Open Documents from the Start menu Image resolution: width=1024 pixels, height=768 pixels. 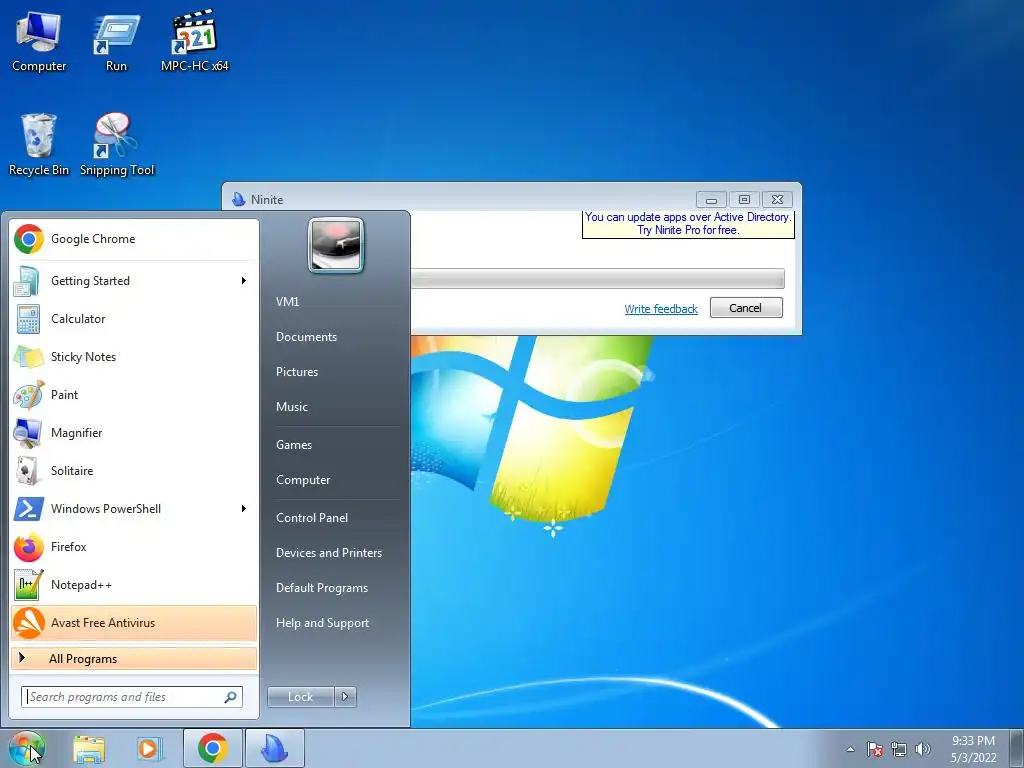tap(306, 337)
